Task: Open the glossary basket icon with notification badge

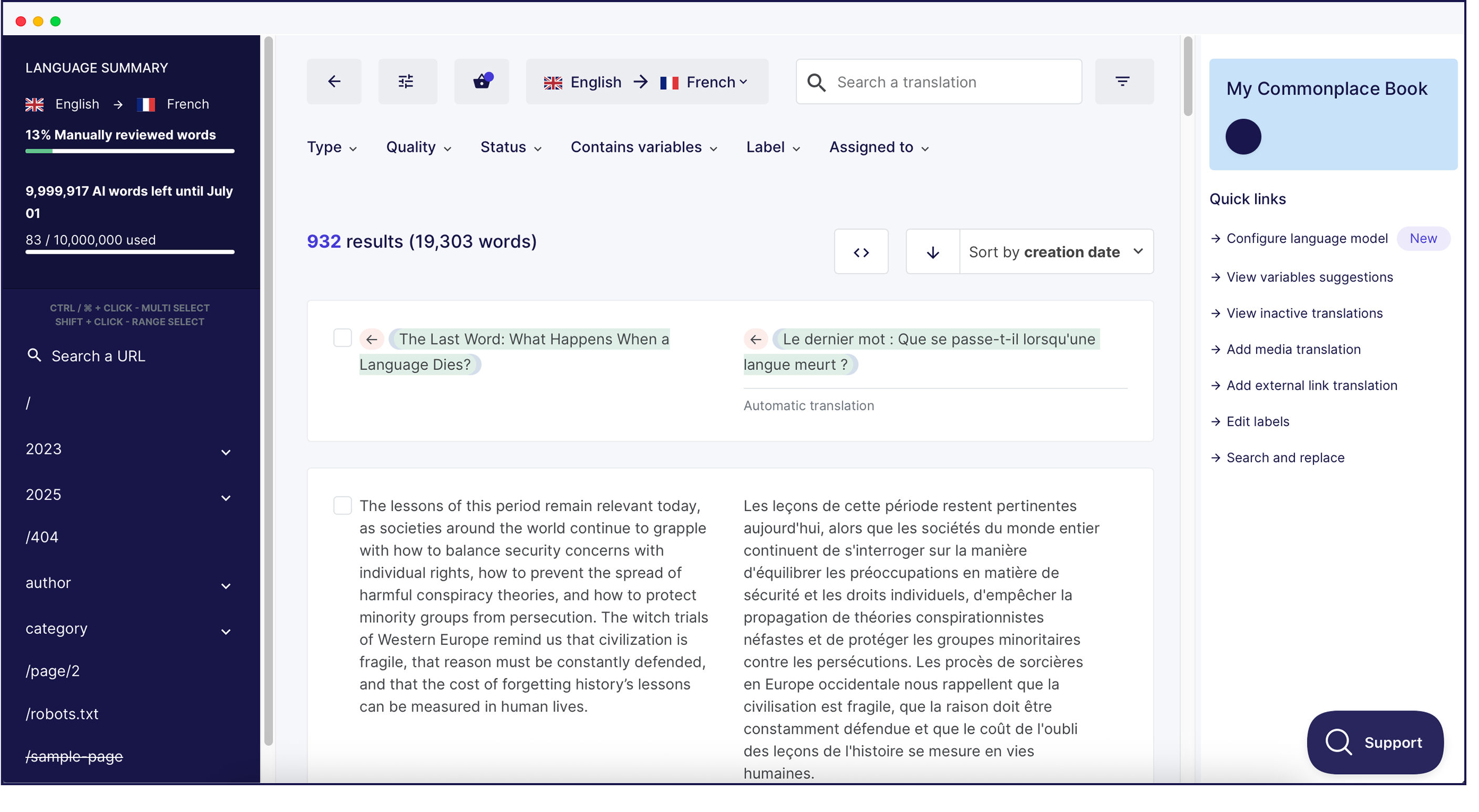Action: coord(481,81)
